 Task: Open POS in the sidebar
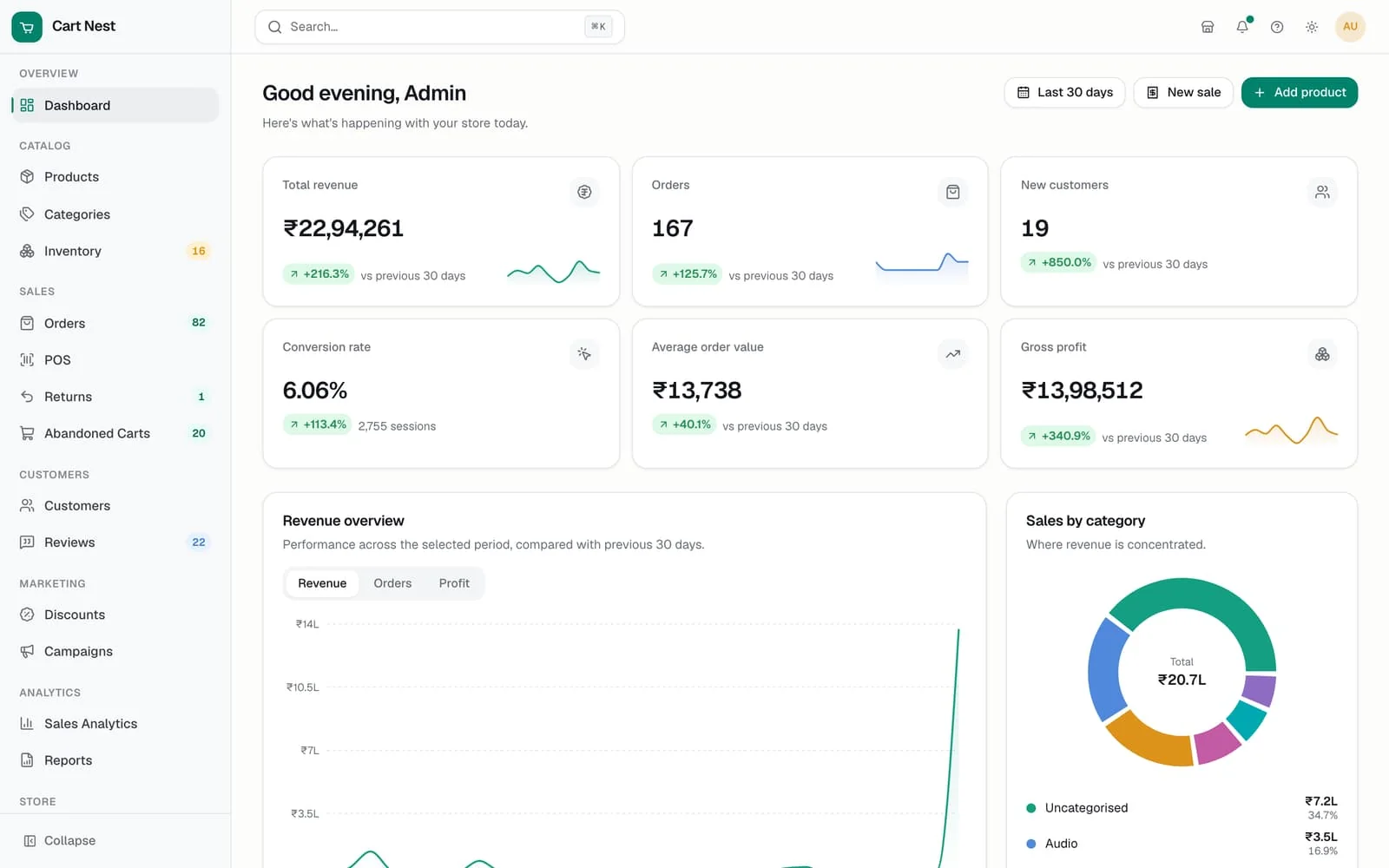[x=115, y=359]
